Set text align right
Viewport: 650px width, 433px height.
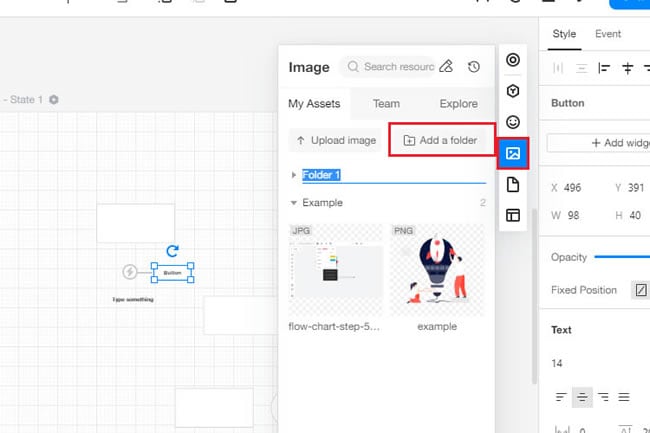pos(603,397)
